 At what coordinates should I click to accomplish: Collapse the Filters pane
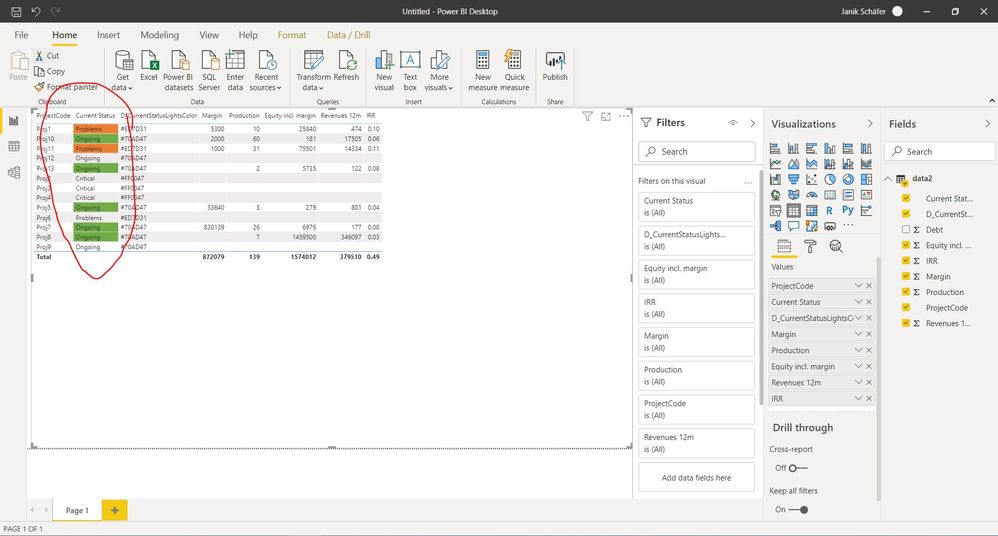752,123
